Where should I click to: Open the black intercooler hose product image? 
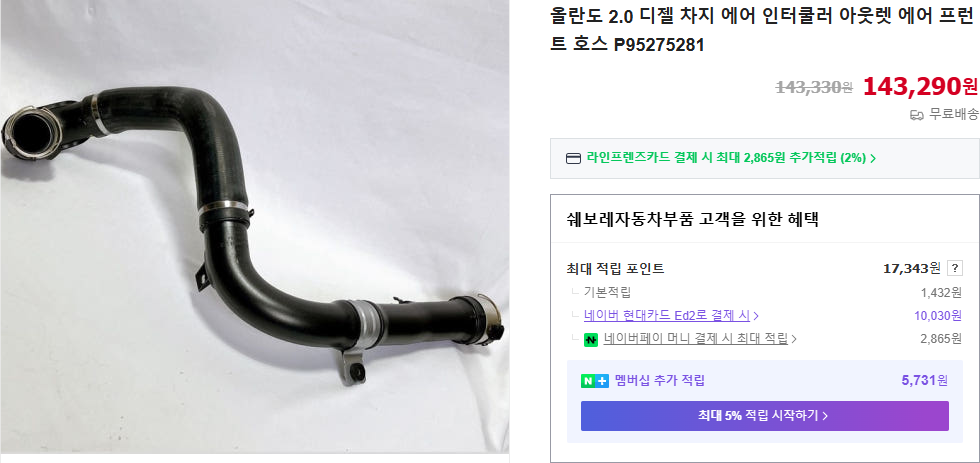click(254, 226)
